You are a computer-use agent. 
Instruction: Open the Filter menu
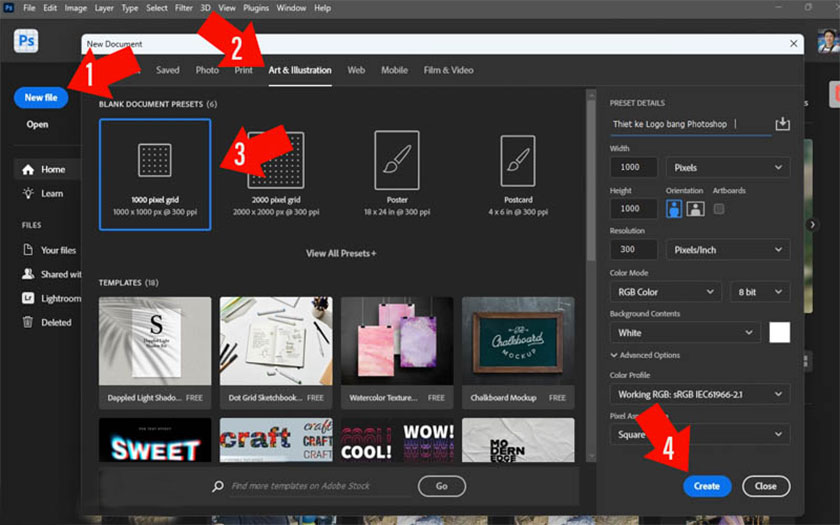(x=184, y=8)
